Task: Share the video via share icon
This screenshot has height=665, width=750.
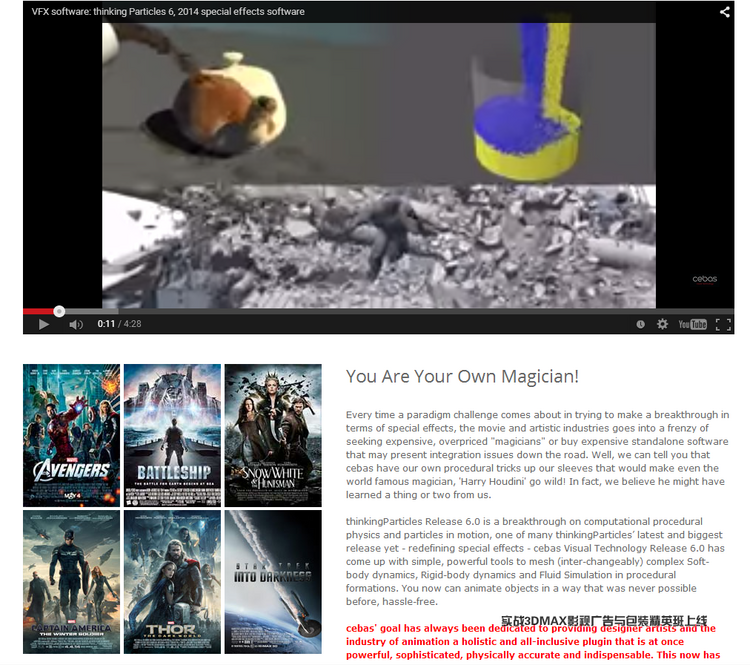Action: click(725, 11)
